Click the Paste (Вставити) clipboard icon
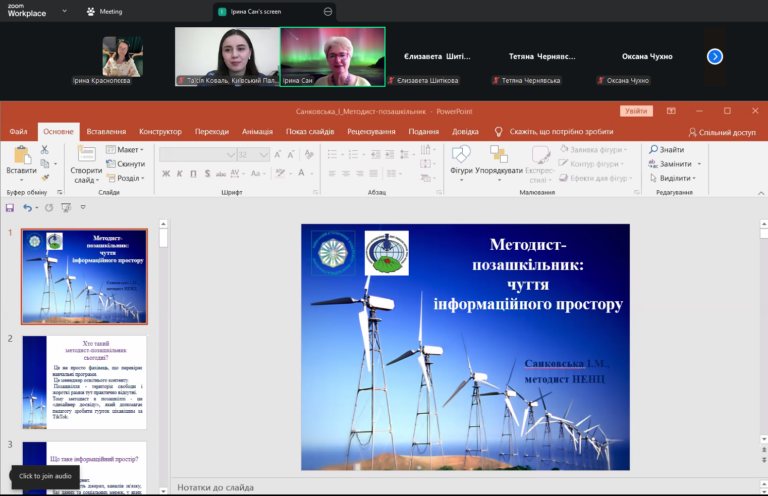This screenshot has height=496, width=768. tap(21, 156)
